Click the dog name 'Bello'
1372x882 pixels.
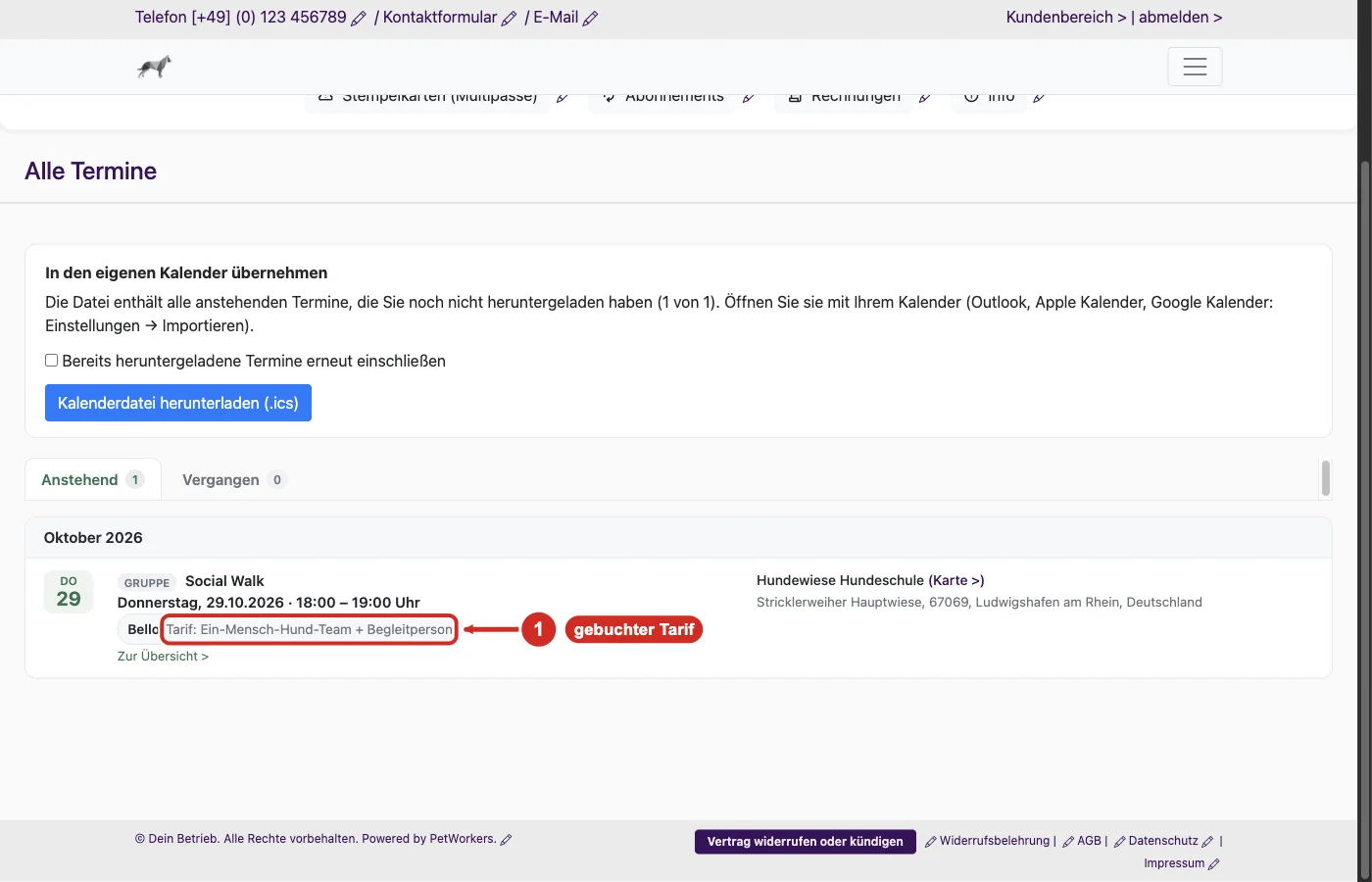coord(143,629)
